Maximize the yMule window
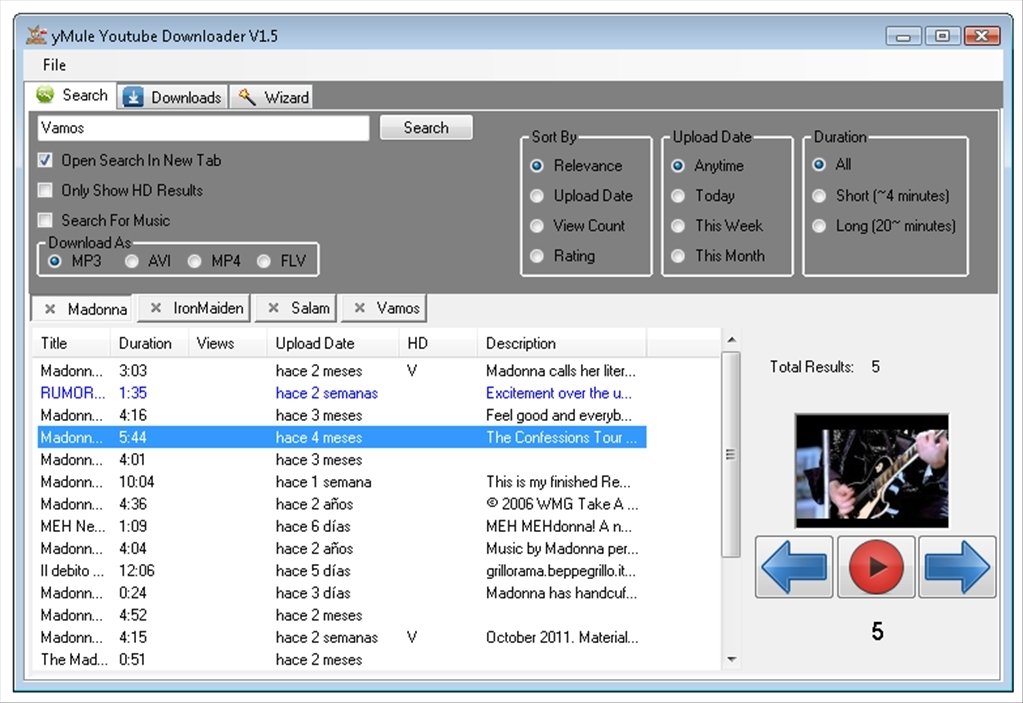 point(943,35)
